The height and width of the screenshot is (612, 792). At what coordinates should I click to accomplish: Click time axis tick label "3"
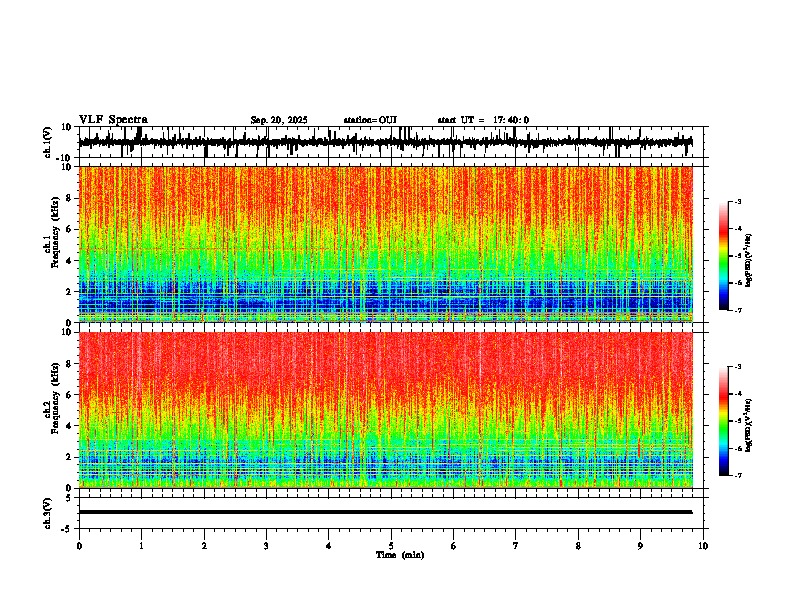pyautogui.click(x=266, y=546)
